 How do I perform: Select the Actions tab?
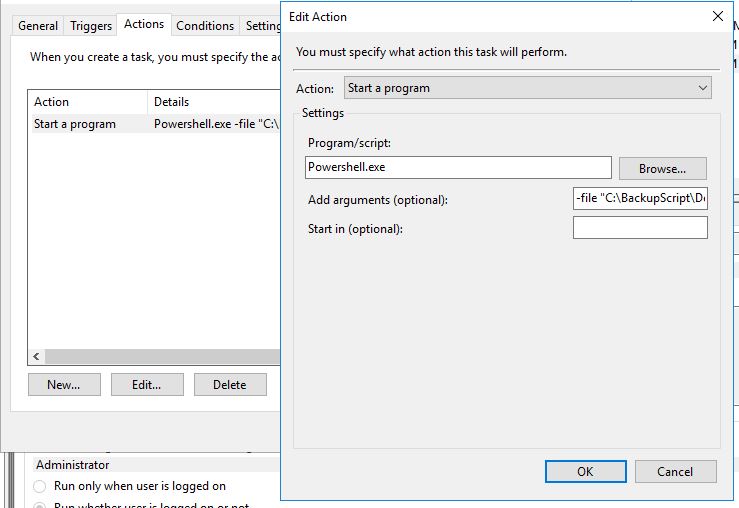click(x=144, y=24)
